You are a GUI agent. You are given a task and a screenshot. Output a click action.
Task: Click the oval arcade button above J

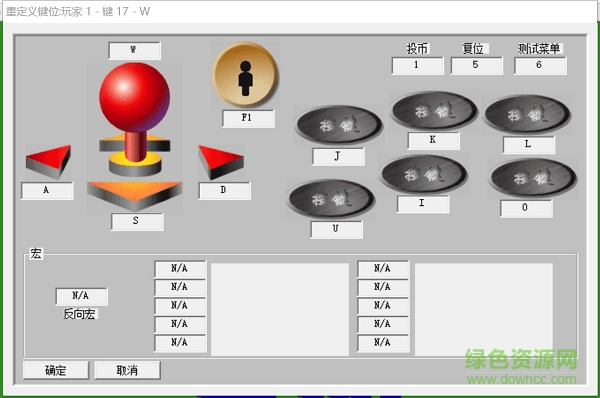pos(339,124)
